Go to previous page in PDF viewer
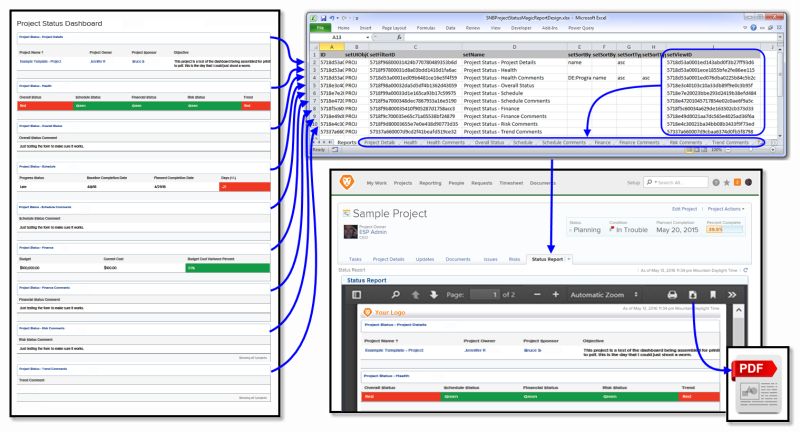The image size is (800, 432). point(415,295)
